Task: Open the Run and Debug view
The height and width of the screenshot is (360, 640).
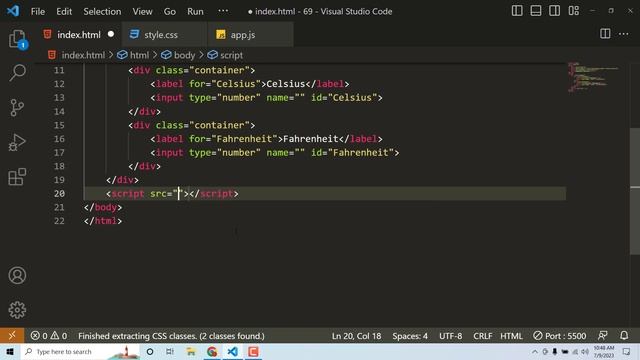Action: click(17, 142)
